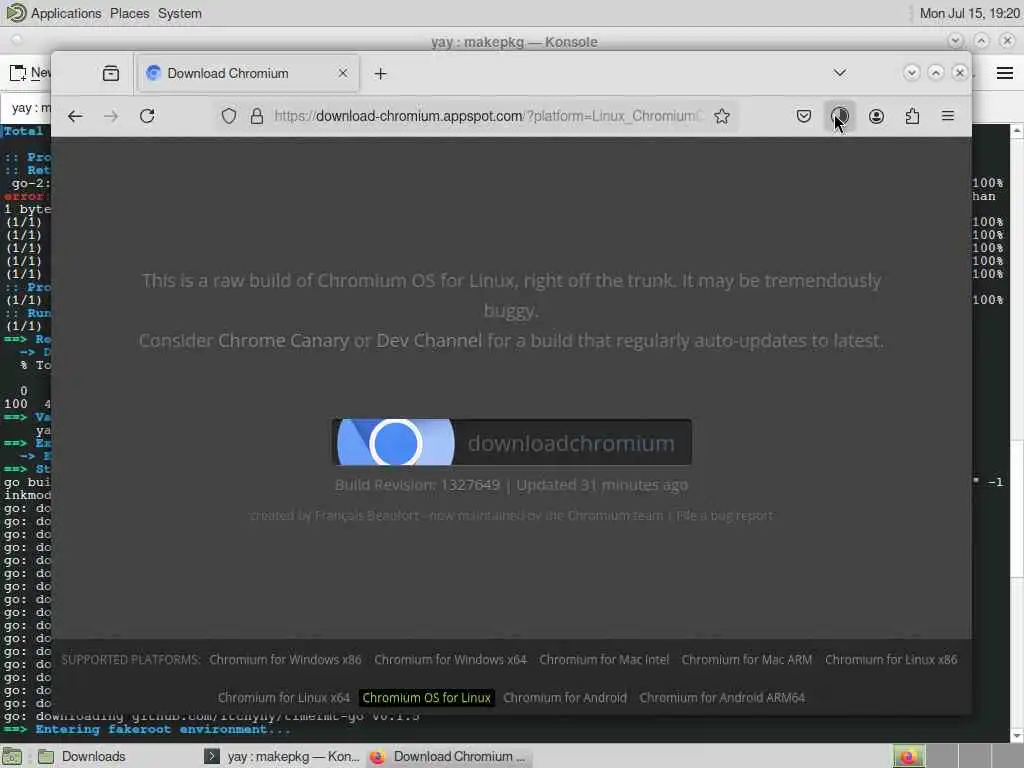
Task: Open the Firefox View tab icon
Action: [111, 73]
